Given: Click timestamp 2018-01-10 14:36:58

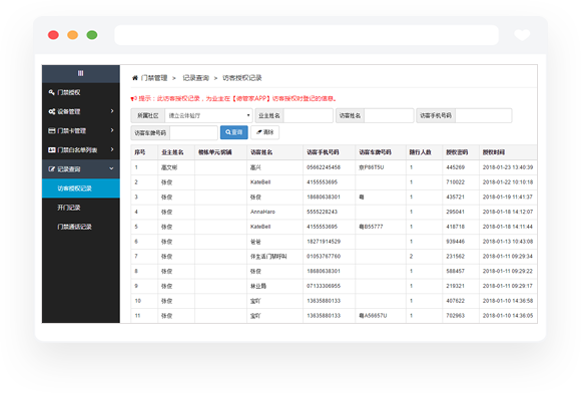Looking at the screenshot, I should point(508,301).
